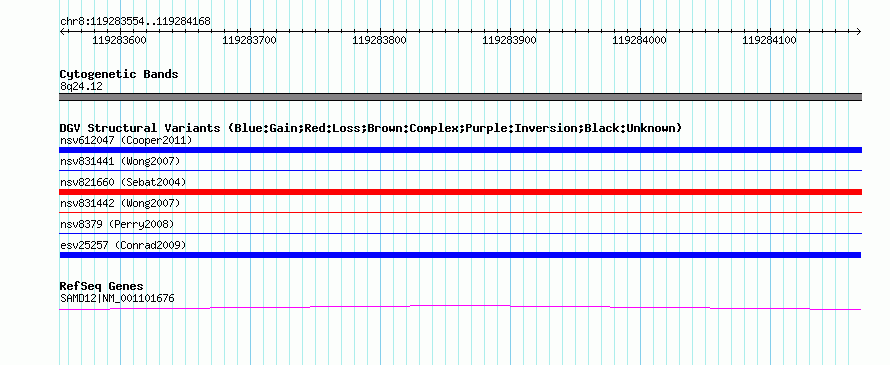Screen dimensions: 890x365
Task: Select the magenta SAMD12 gene line
Action: pyautogui.click(x=460, y=308)
